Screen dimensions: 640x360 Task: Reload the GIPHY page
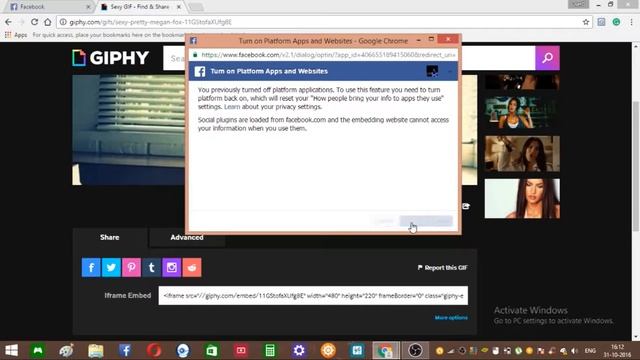tap(35, 22)
